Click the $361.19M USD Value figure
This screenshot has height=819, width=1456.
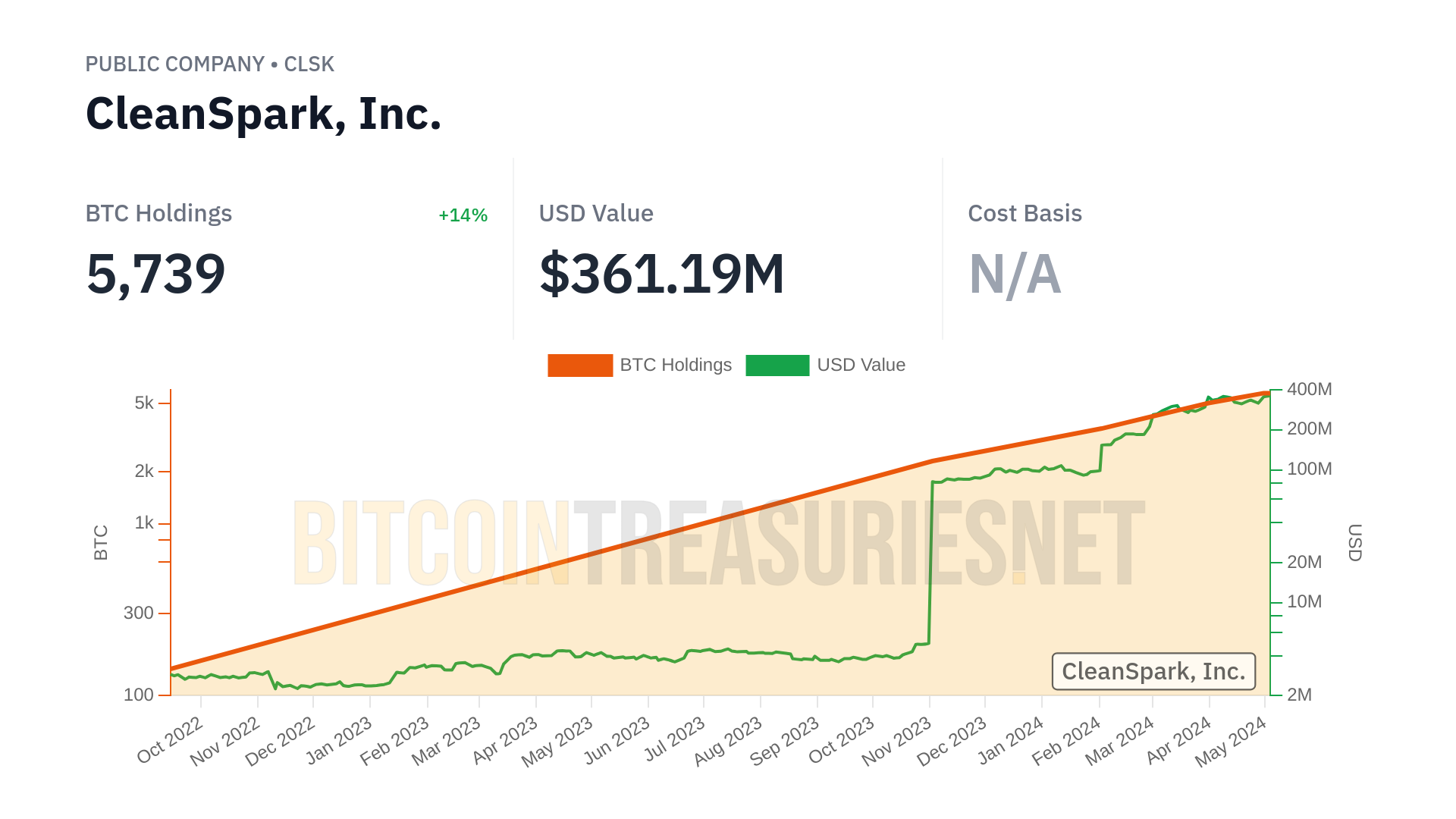tap(661, 274)
